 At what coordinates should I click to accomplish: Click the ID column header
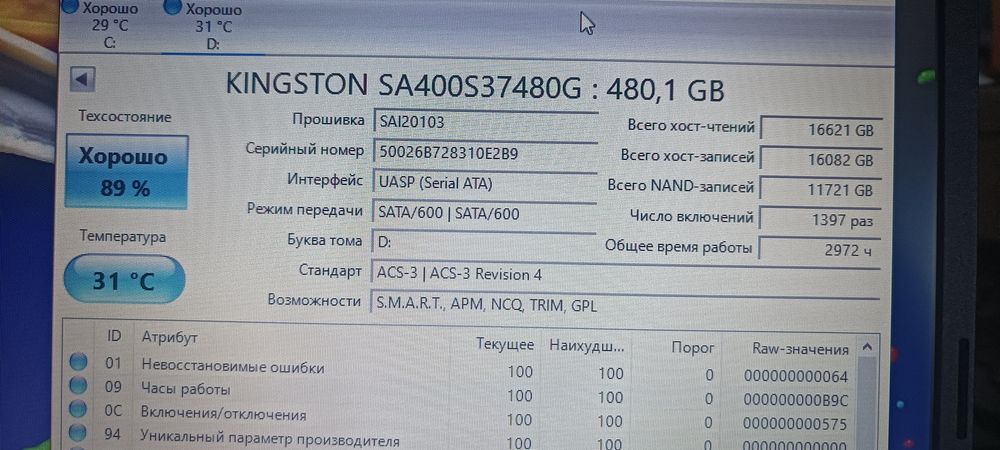tap(114, 337)
